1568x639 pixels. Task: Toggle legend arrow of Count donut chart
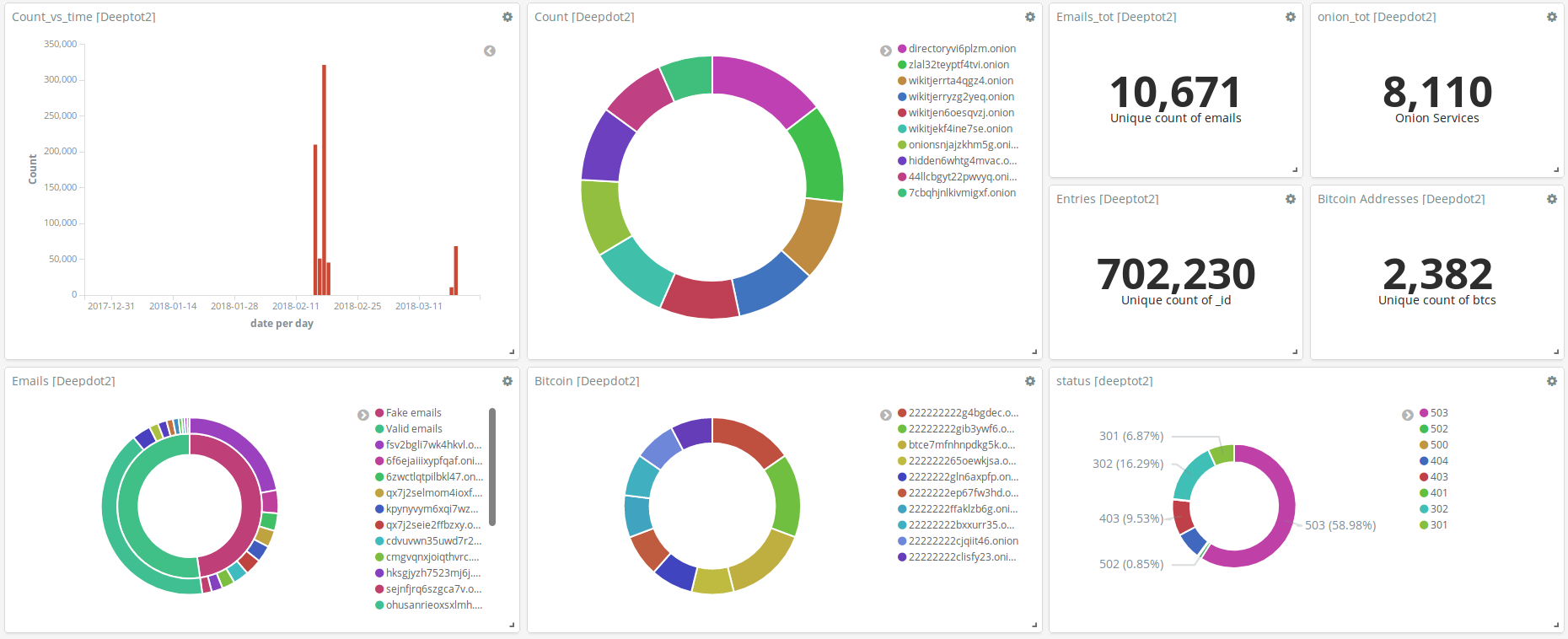coord(886,51)
